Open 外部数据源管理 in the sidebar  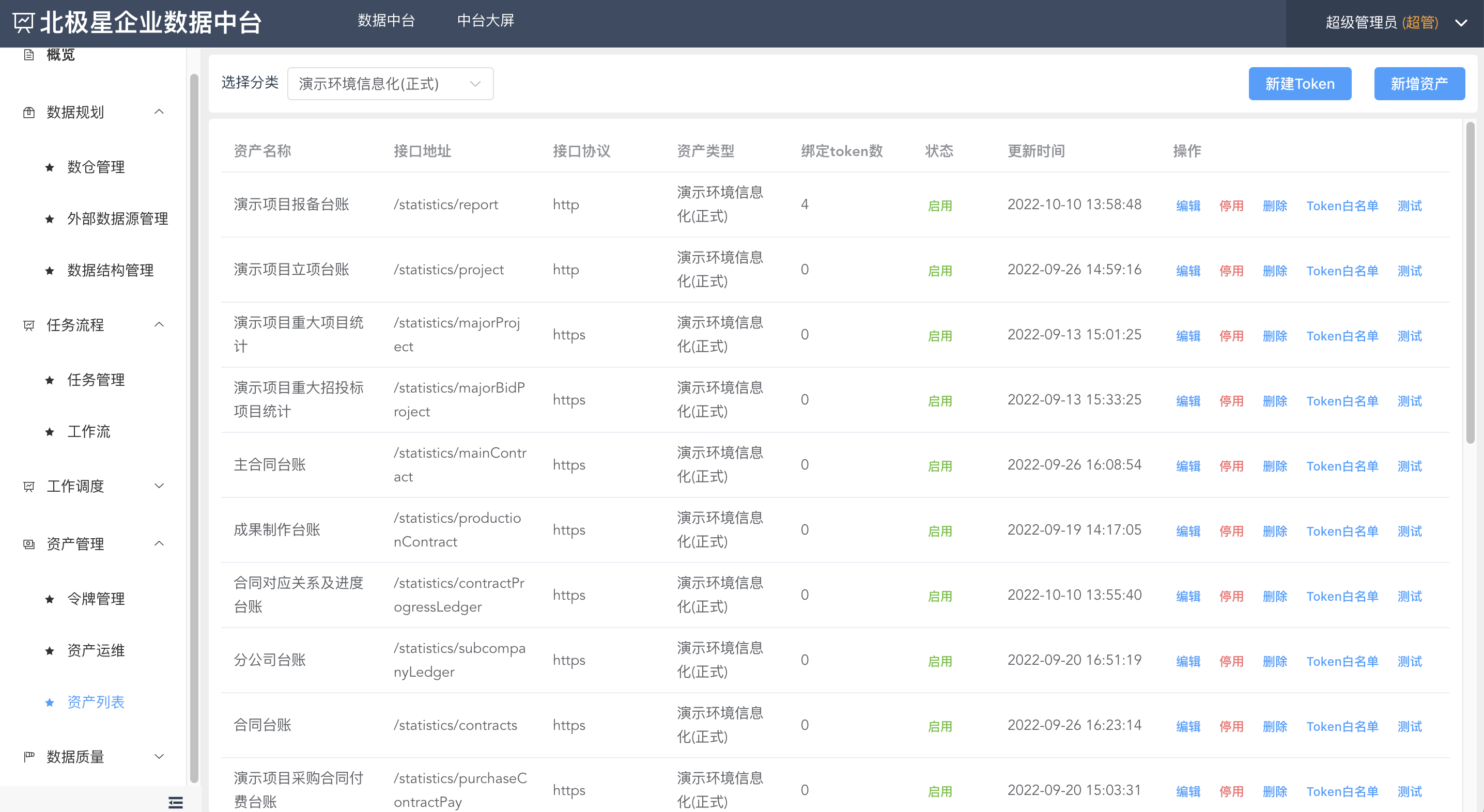click(x=117, y=219)
